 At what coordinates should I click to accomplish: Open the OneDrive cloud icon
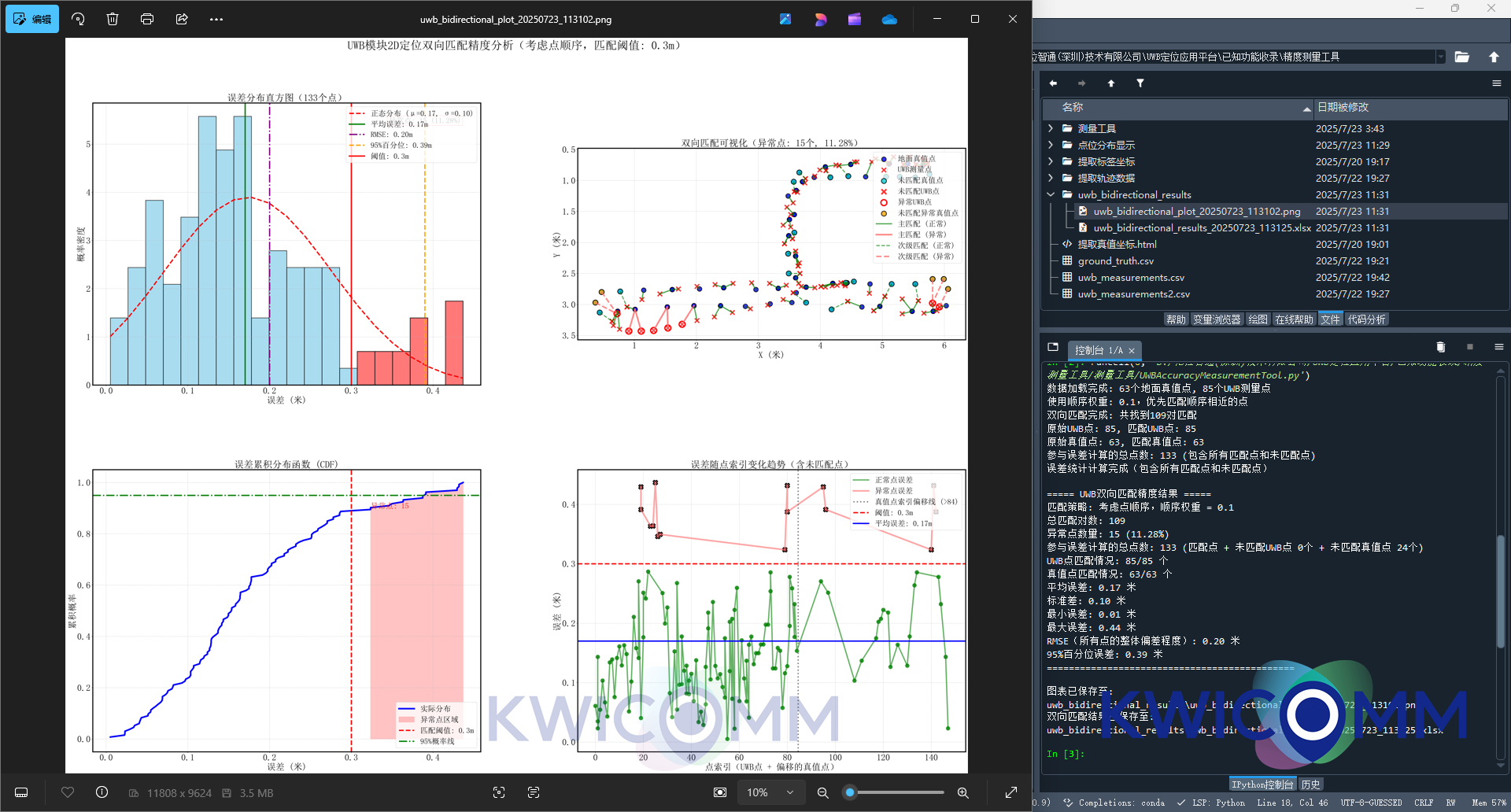coord(889,19)
